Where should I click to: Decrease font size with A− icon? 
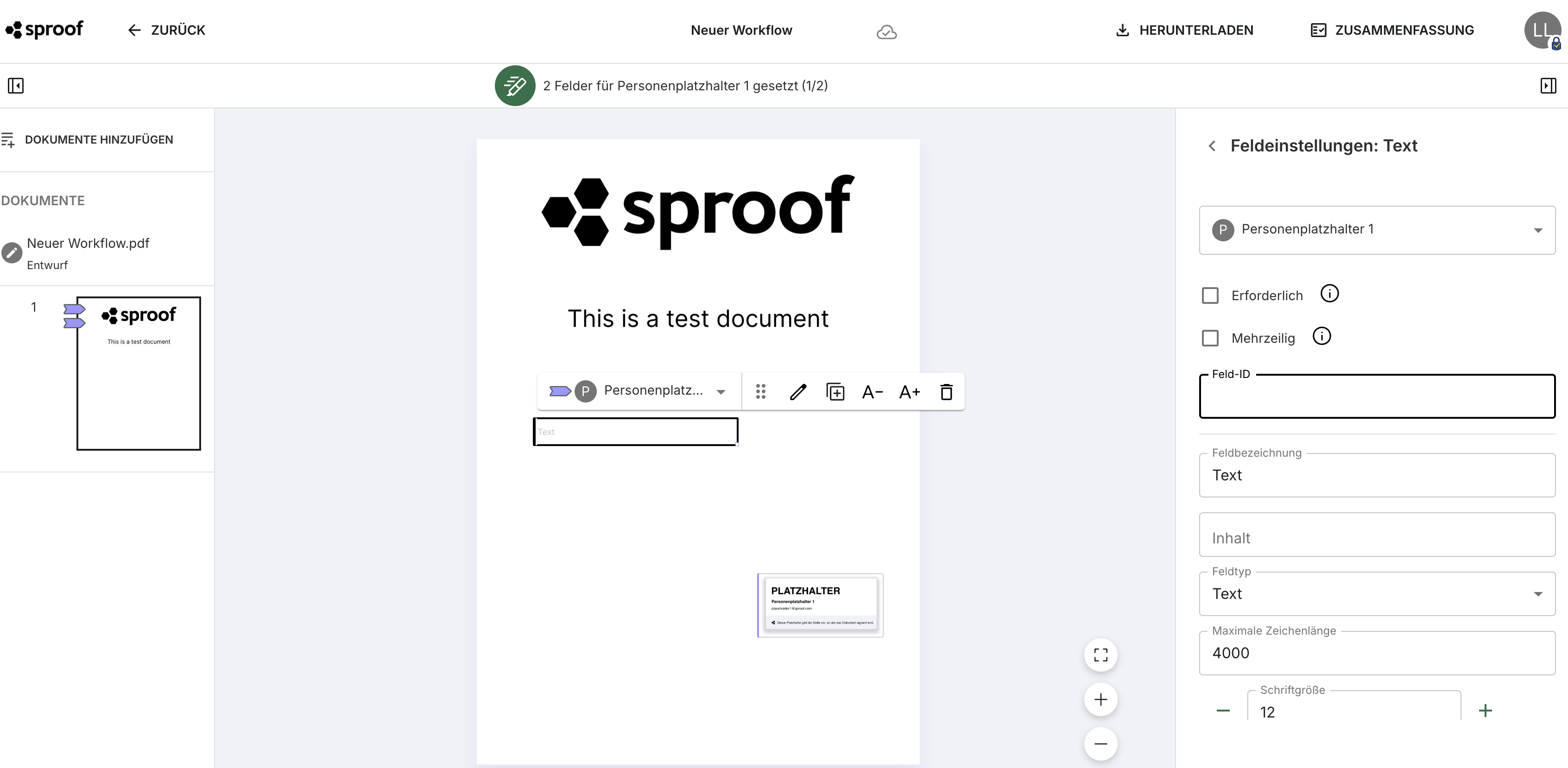pyautogui.click(x=872, y=391)
